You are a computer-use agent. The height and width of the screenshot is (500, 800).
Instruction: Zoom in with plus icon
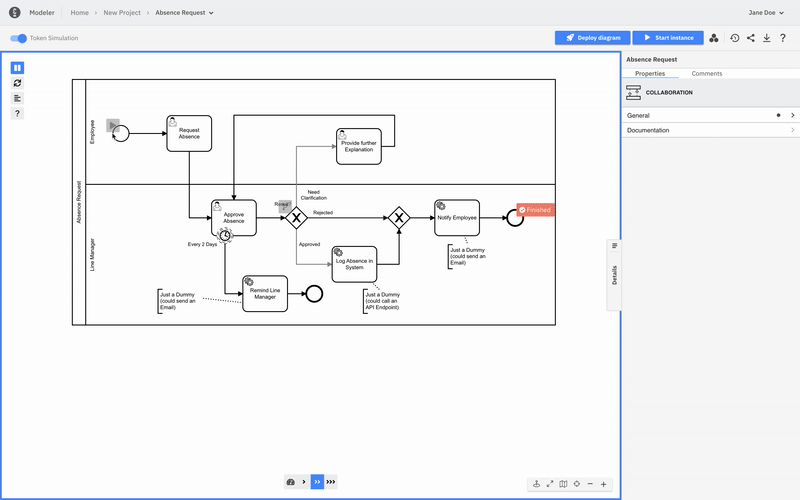coord(603,484)
